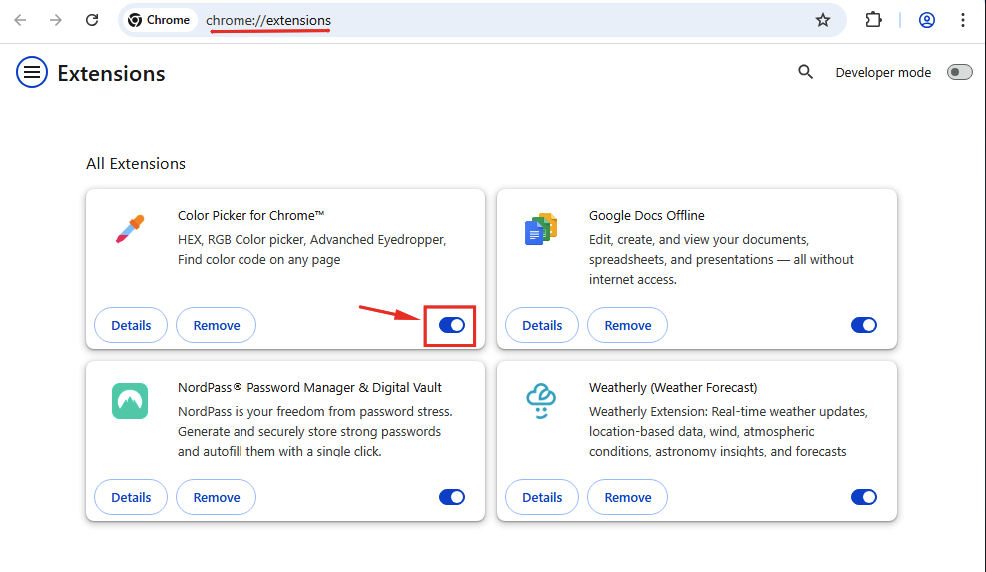Open Details for NordPass Password Manager

tap(131, 497)
